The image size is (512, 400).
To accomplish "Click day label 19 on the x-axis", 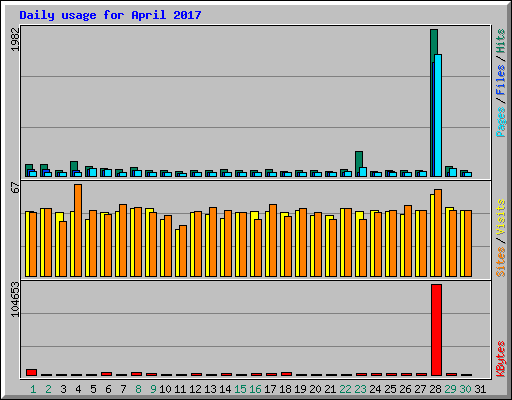I will point(300,389).
